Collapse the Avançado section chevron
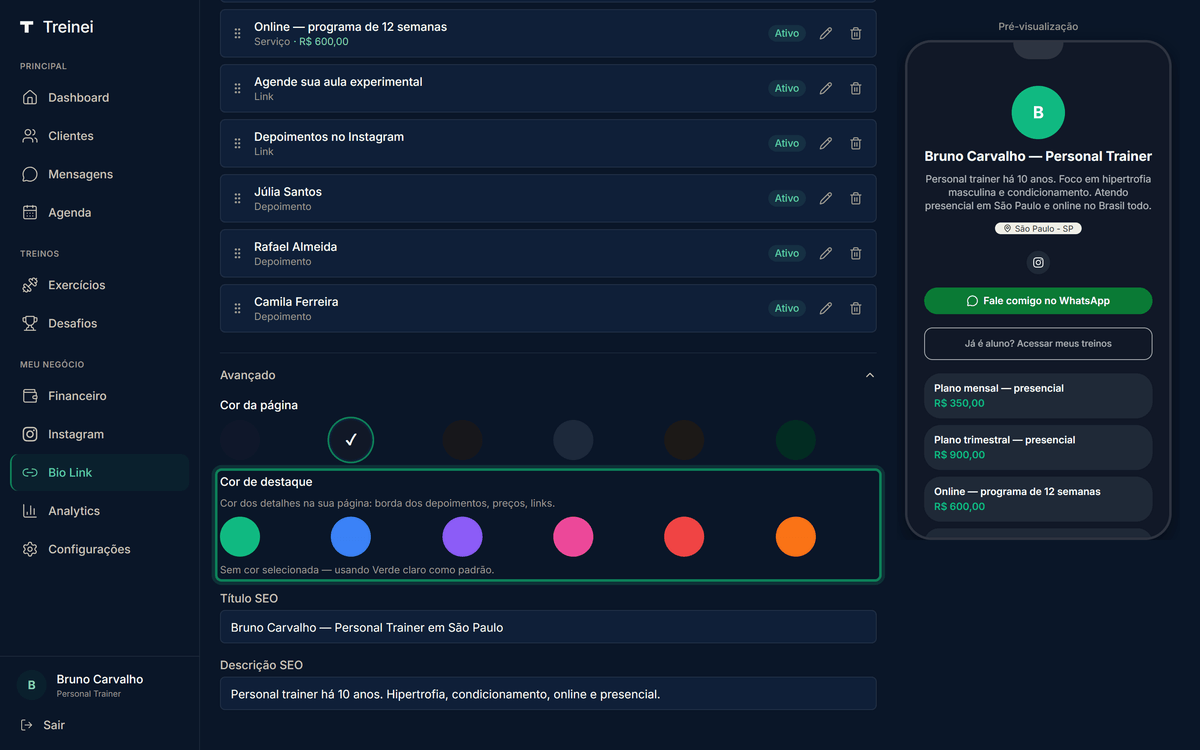 point(869,375)
